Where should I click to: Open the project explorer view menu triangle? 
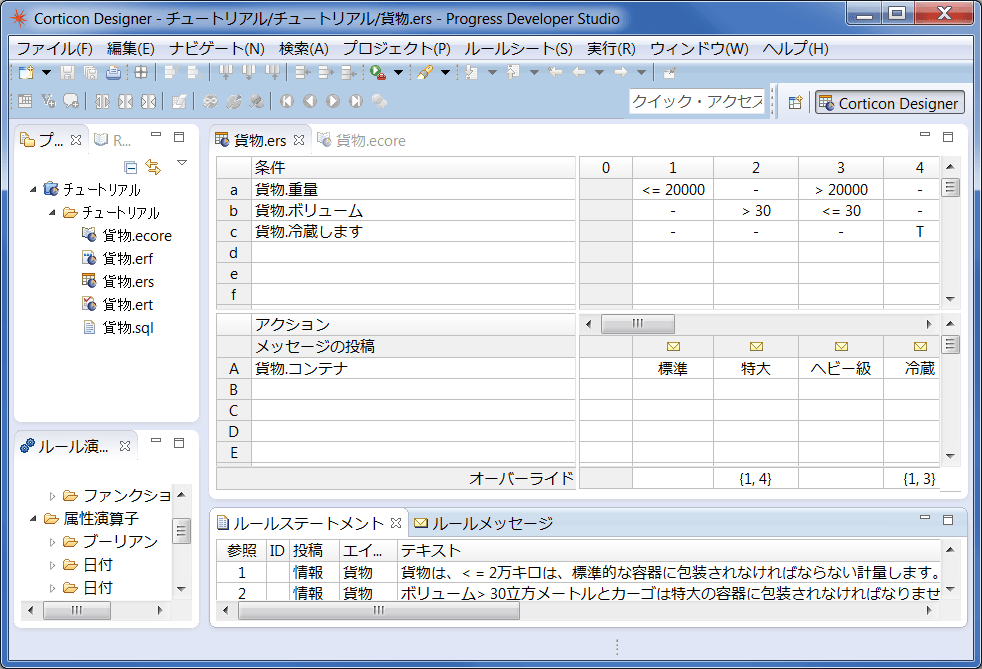(182, 163)
